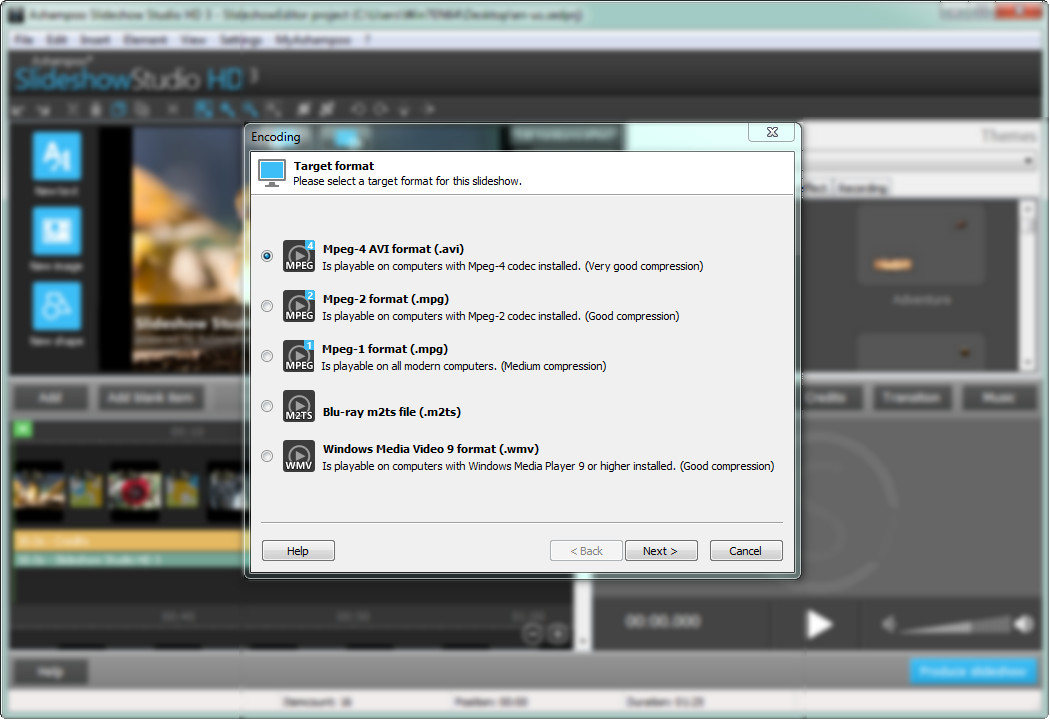
Task: Adjust the volume slider in preview
Action: point(955,626)
